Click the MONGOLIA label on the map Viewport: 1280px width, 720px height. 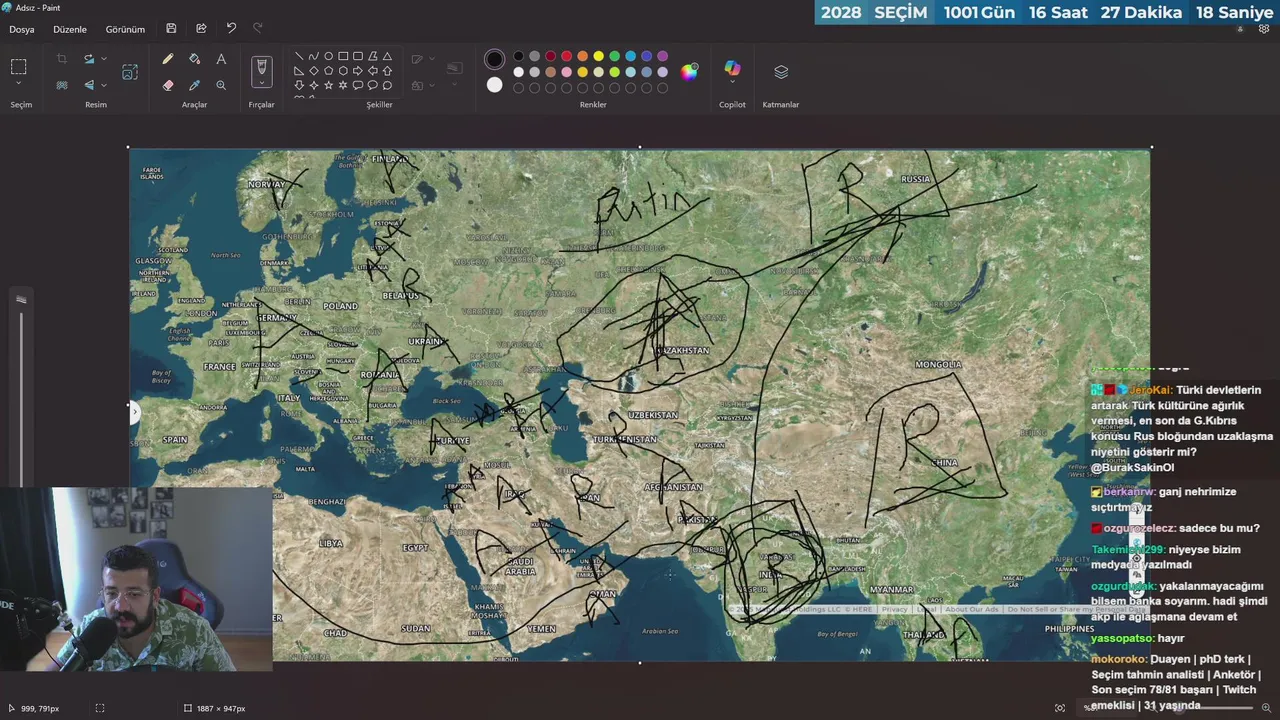point(938,364)
